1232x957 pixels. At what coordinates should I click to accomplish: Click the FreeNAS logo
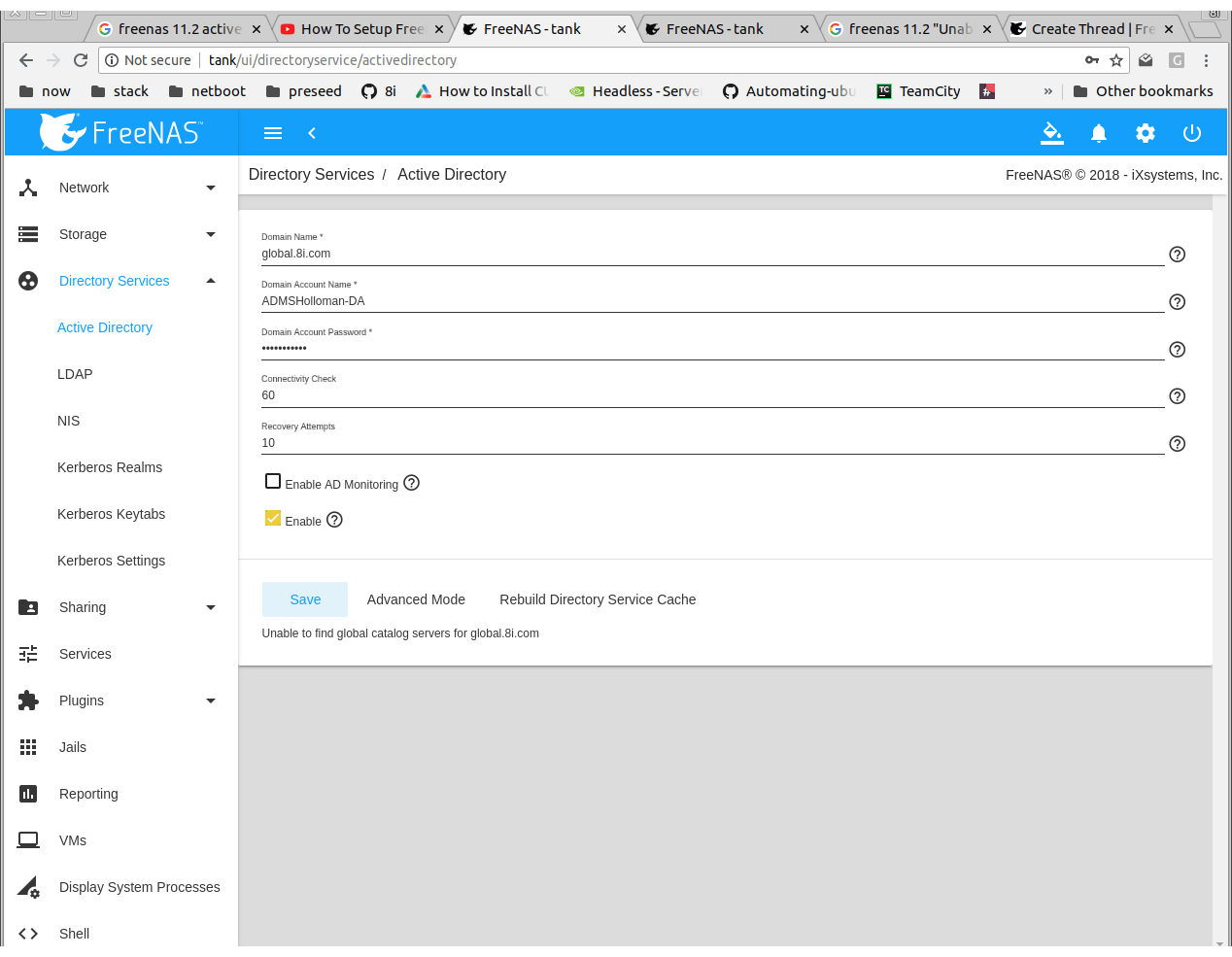pos(121,132)
